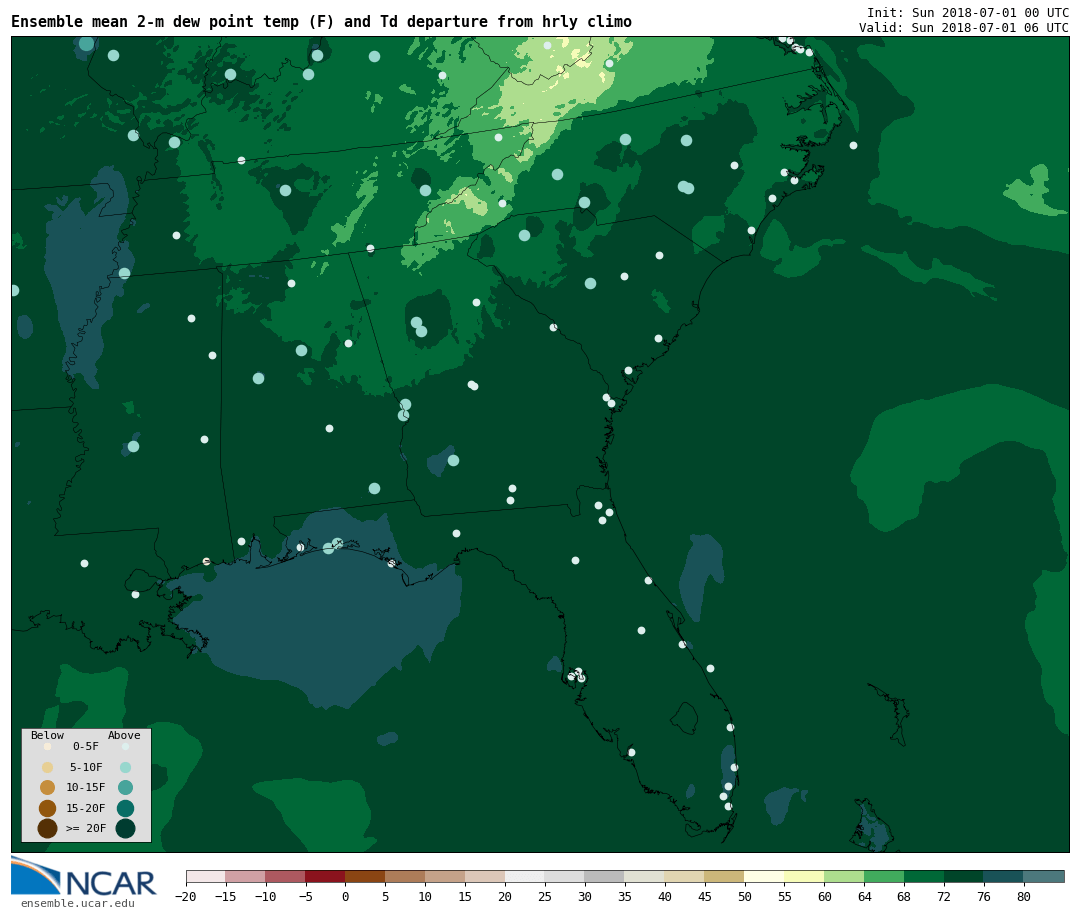This screenshot has width=1080, height=915.
Task: Click the 50 colorbar tick label
Action: point(745,896)
